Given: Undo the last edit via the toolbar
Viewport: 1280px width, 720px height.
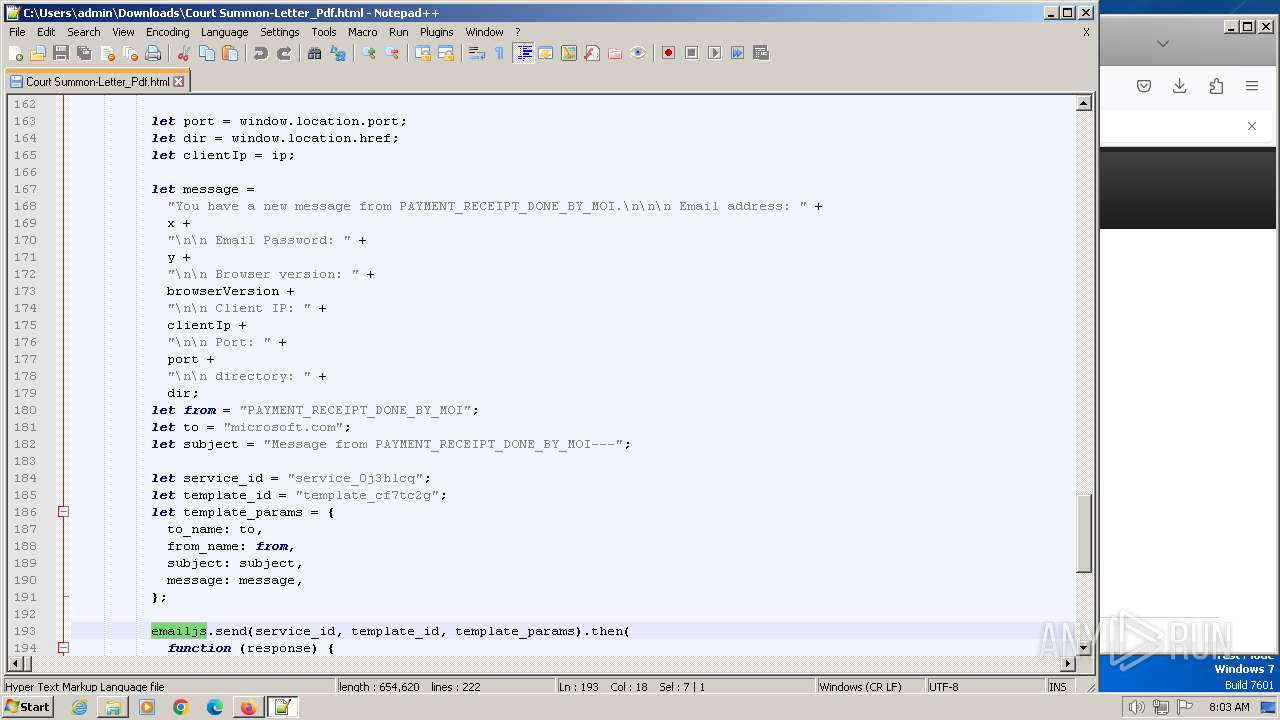Looking at the screenshot, I should coord(261,53).
